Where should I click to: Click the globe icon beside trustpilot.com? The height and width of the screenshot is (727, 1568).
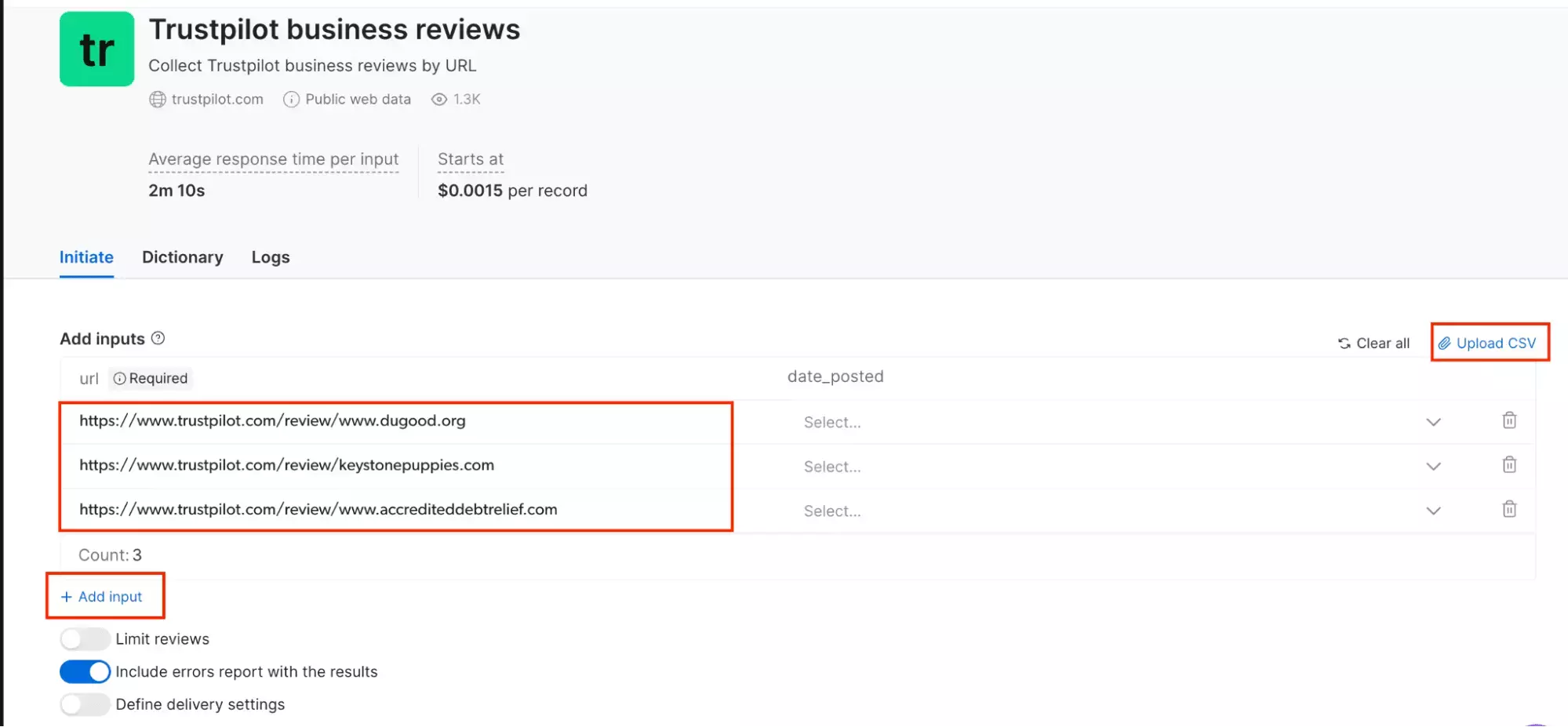pyautogui.click(x=157, y=100)
